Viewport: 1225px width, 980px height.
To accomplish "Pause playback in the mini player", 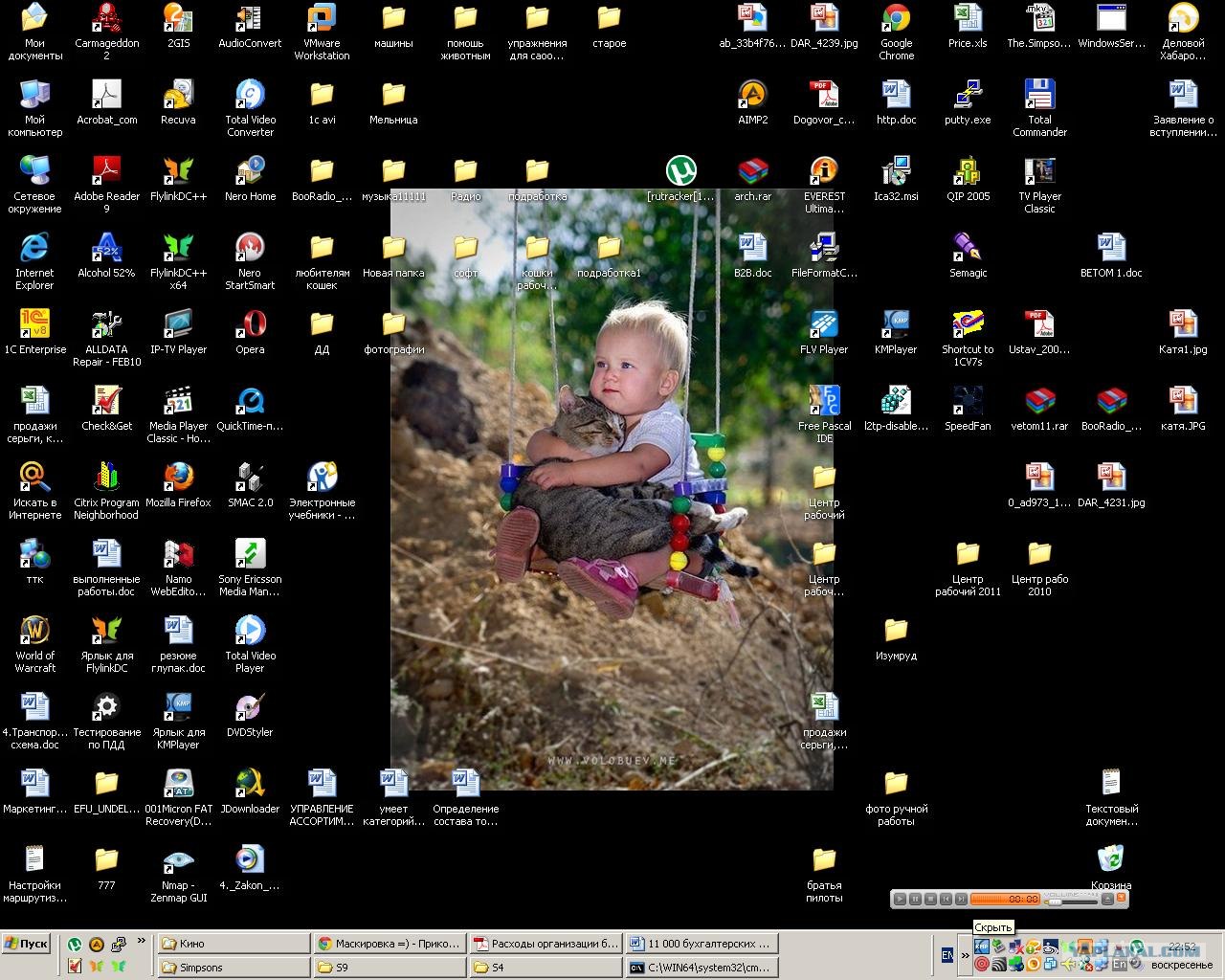I will [x=915, y=899].
